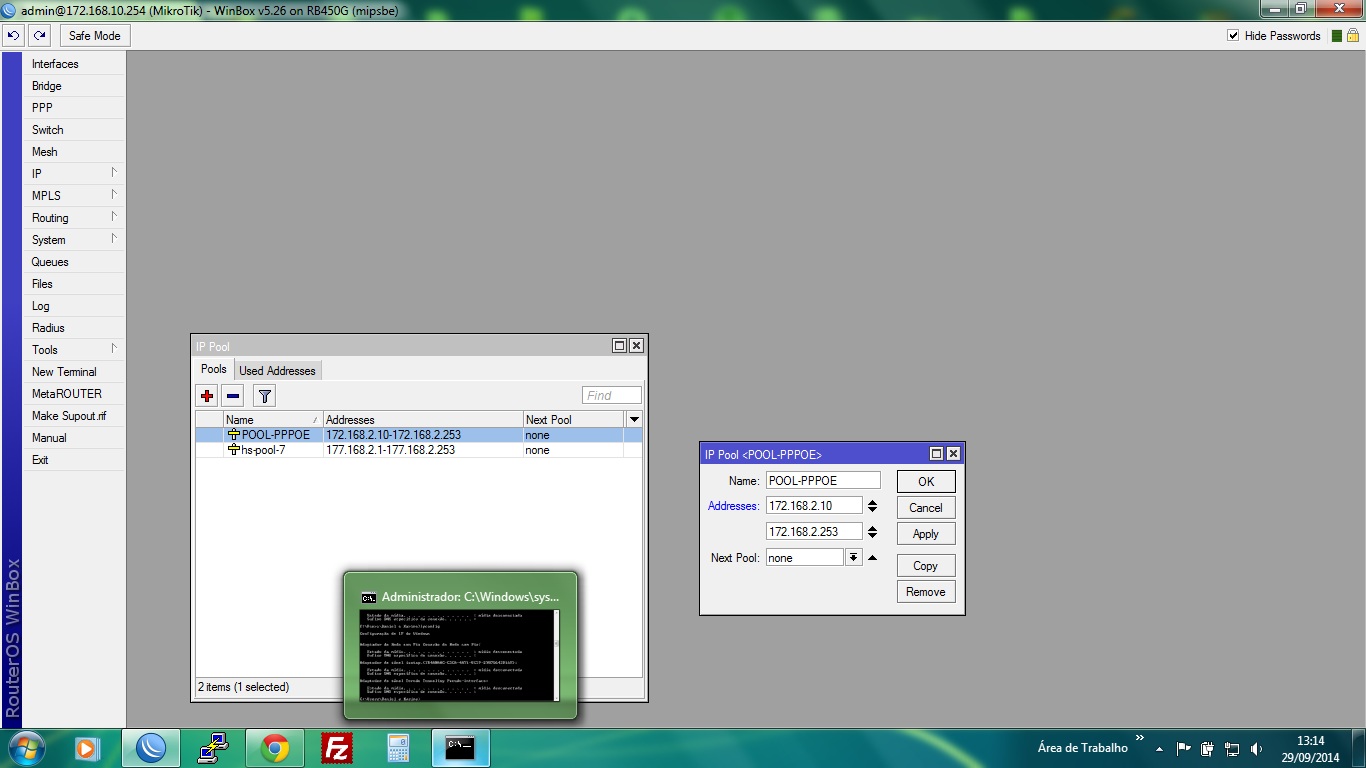Launch Google Chrome from the taskbar
This screenshot has width=1366, height=768.
[275, 748]
